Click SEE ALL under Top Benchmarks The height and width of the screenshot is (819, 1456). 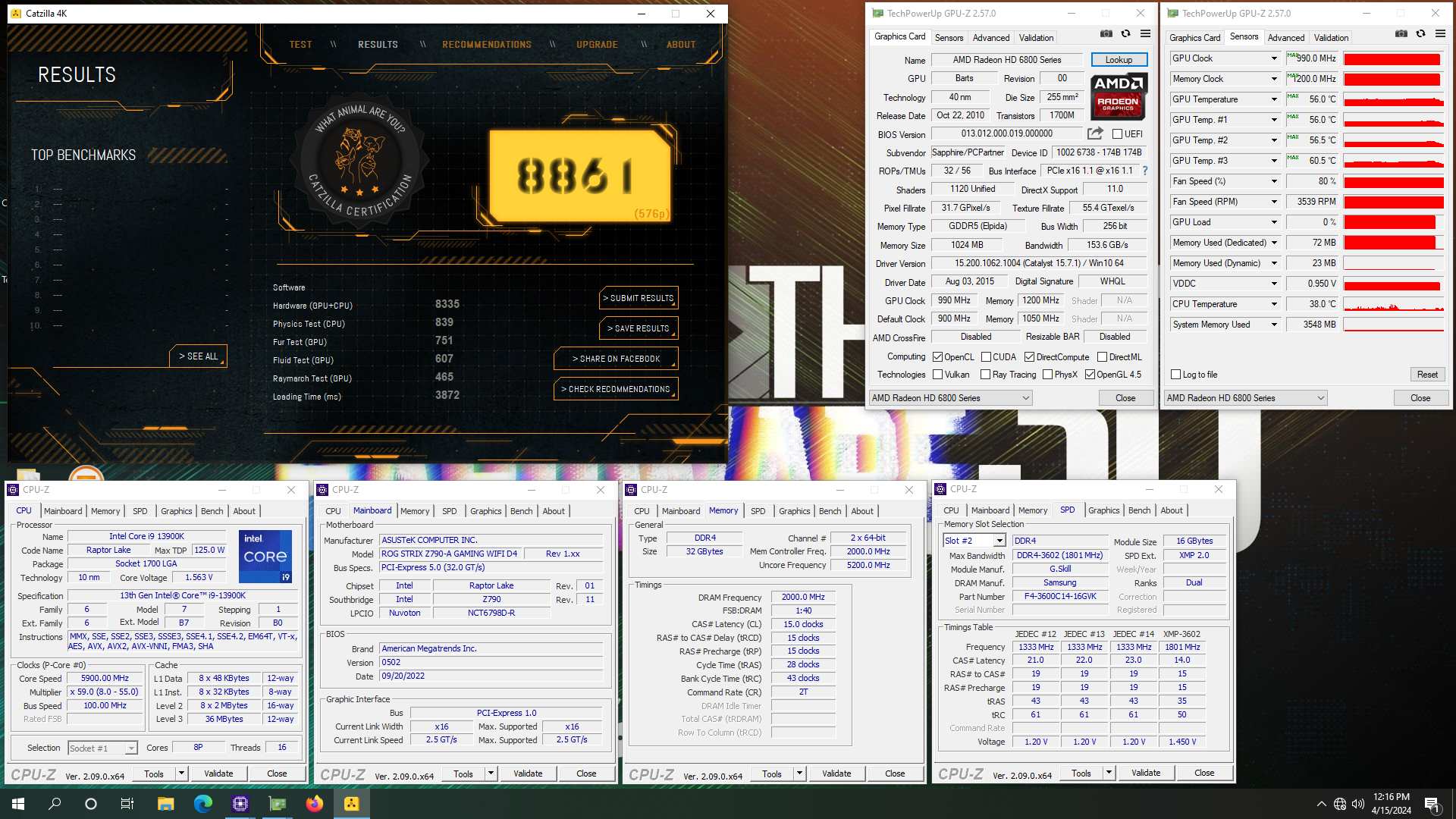pyautogui.click(x=198, y=356)
